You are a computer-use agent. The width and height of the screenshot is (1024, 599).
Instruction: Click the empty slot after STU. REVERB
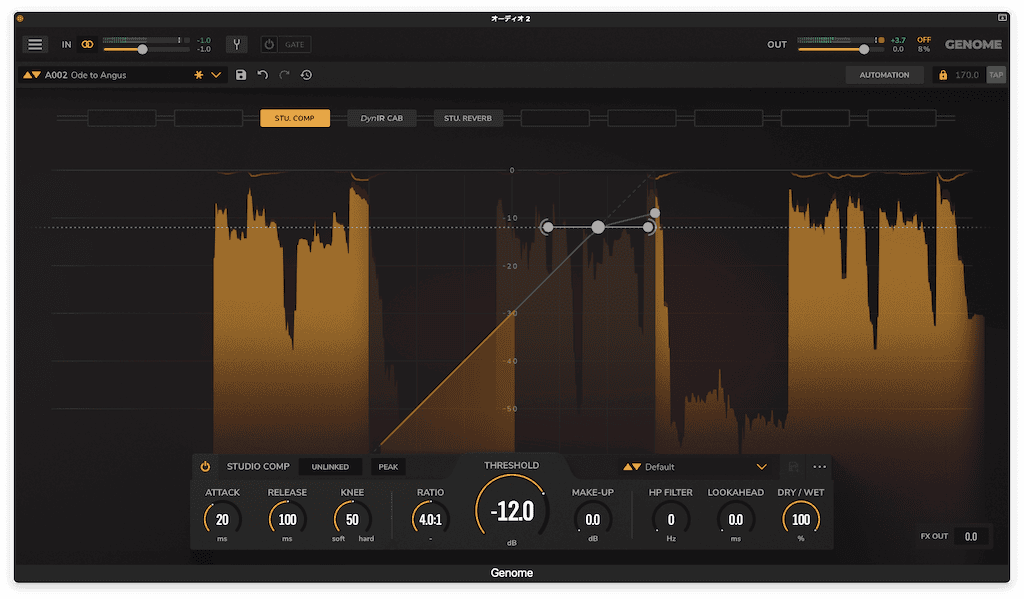(x=555, y=118)
